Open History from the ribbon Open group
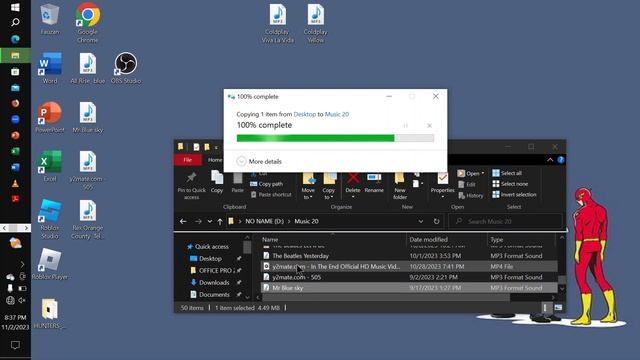Screen dimensions: 640x360 pos(471,196)
